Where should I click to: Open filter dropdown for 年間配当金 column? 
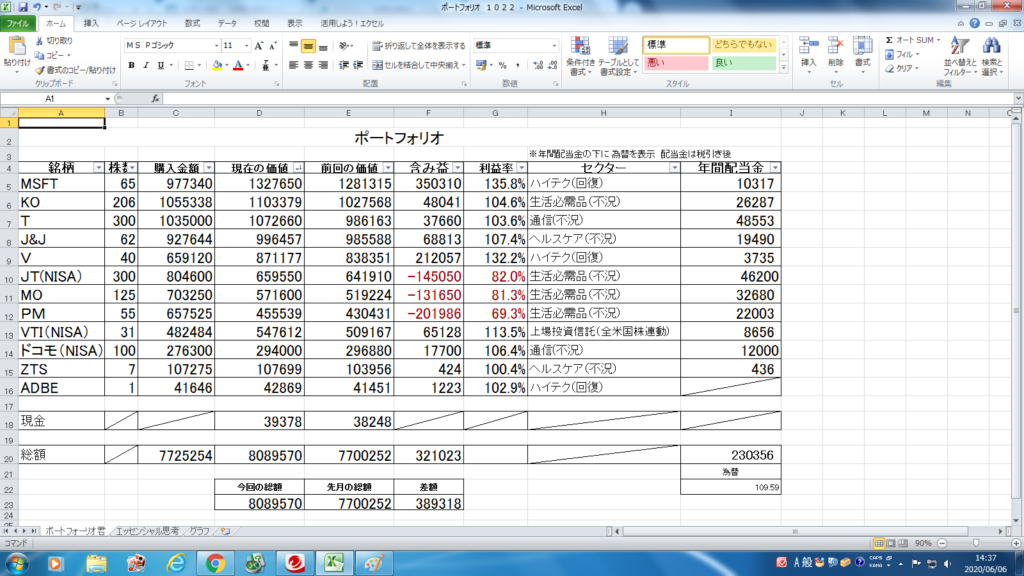pyautogui.click(x=775, y=168)
